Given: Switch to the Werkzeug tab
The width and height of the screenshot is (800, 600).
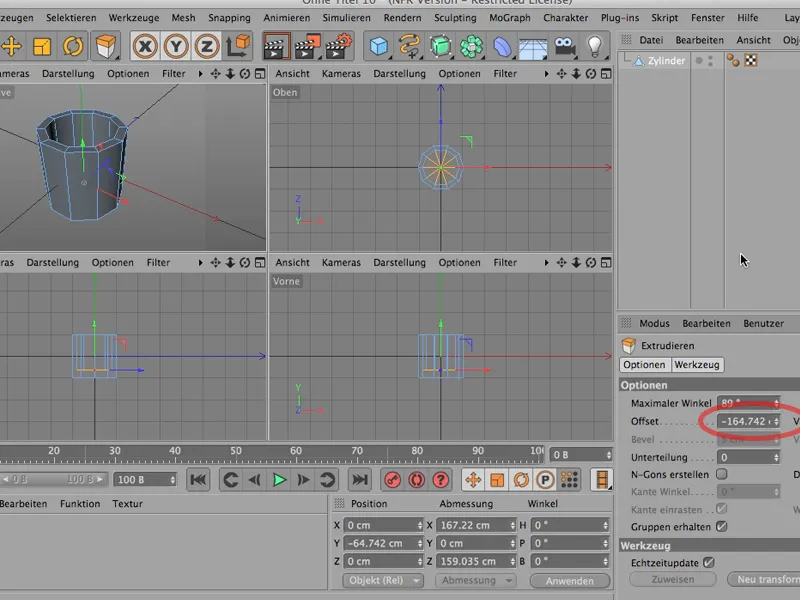Looking at the screenshot, I should [696, 365].
